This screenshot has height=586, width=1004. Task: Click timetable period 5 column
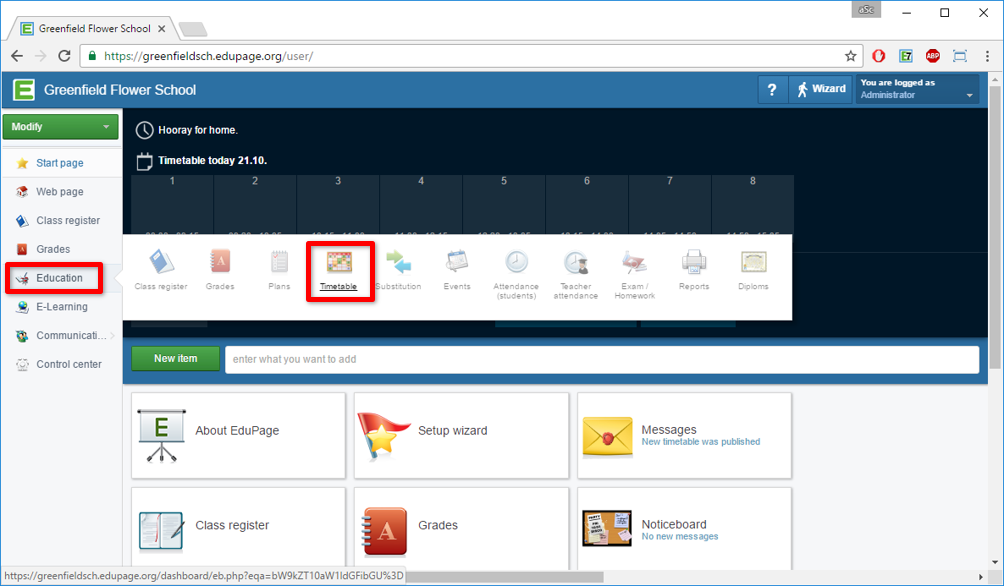click(x=504, y=205)
